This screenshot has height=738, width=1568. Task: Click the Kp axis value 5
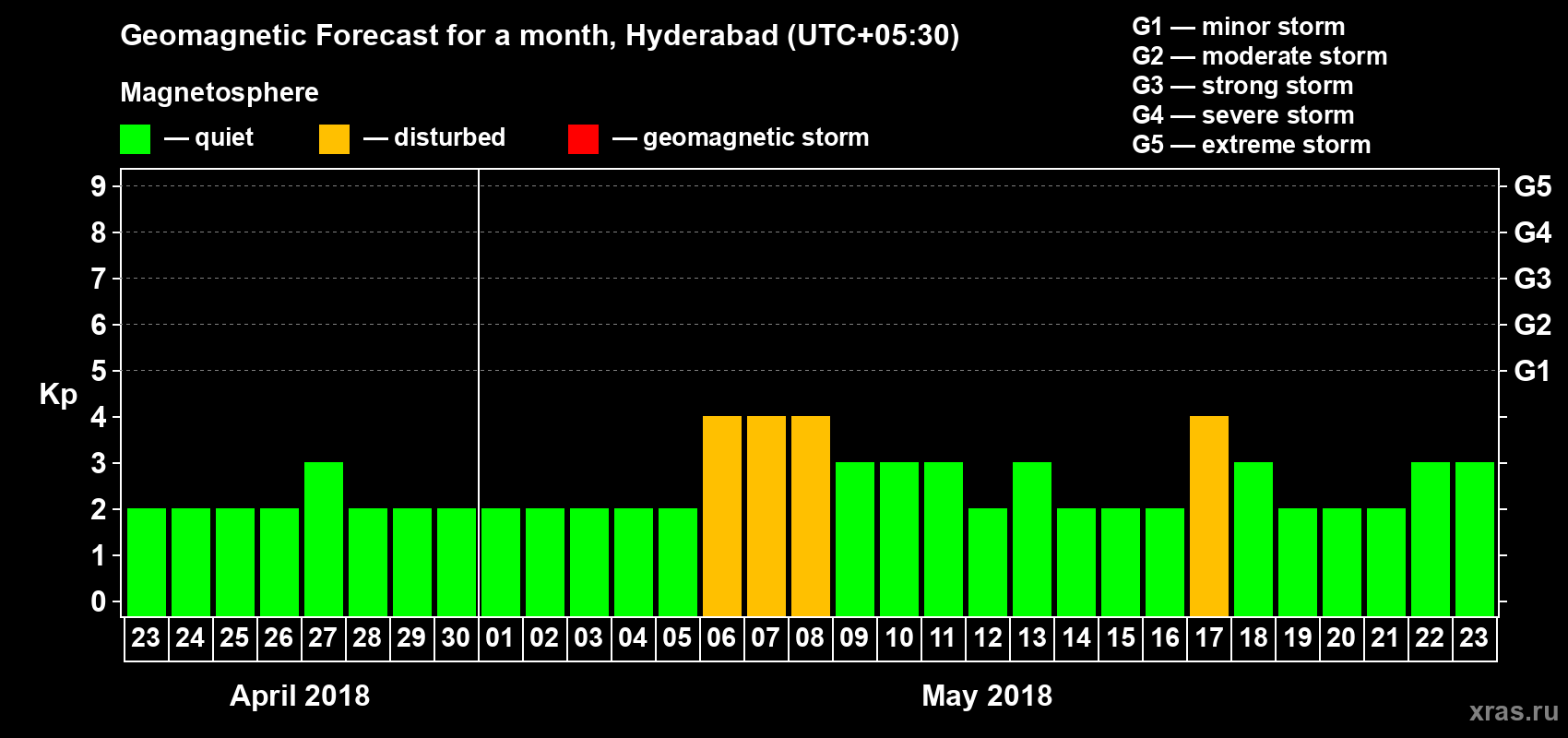click(x=99, y=371)
